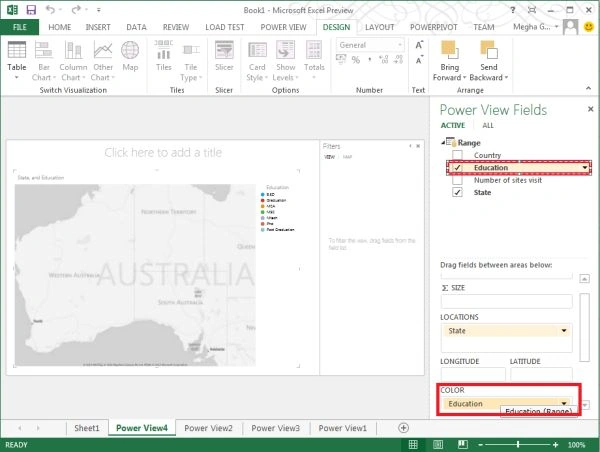Open the POWERPIVOT ribbon tab
This screenshot has height=452, width=600.
click(x=434, y=27)
